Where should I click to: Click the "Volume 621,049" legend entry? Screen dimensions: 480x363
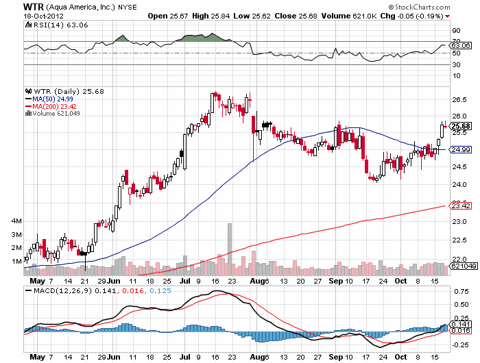pyautogui.click(x=56, y=113)
